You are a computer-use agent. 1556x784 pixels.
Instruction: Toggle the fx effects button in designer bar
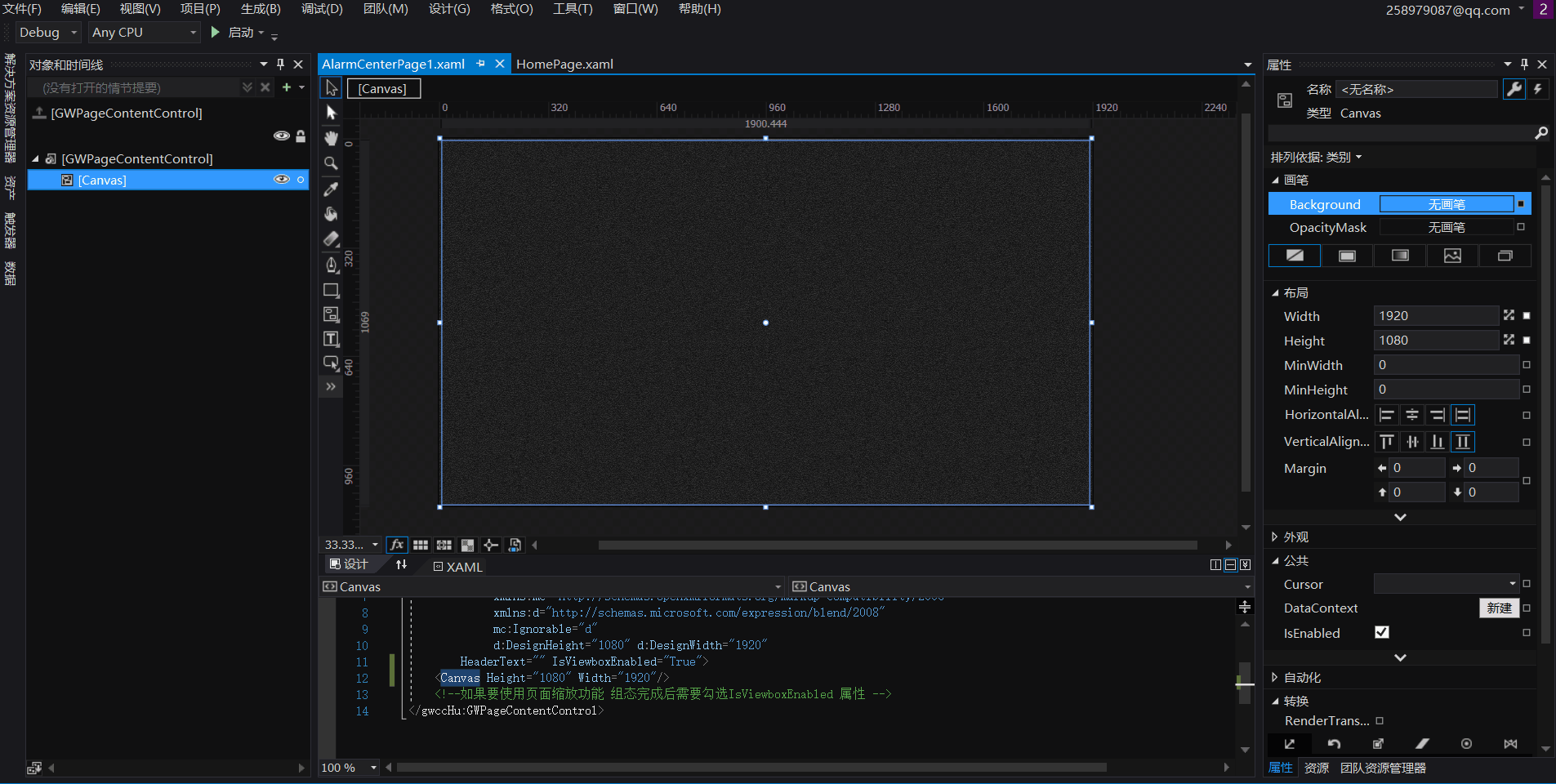pos(397,545)
